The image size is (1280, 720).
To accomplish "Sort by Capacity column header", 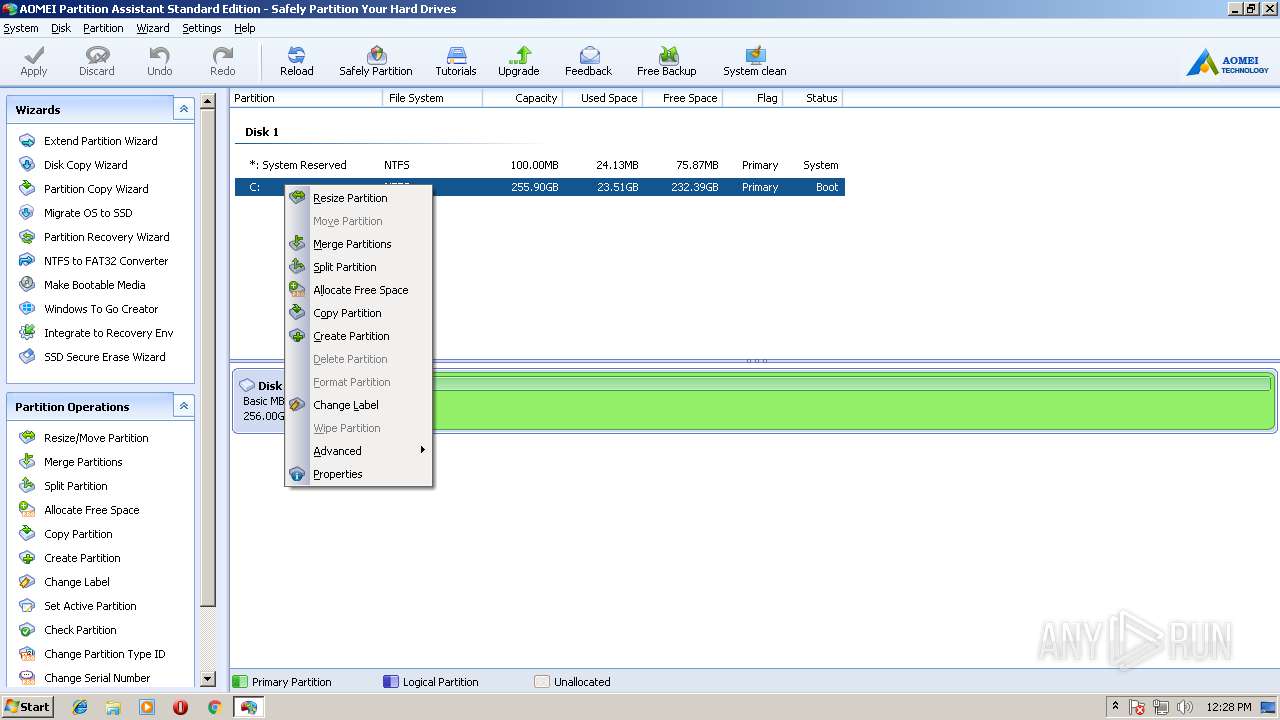I will pos(522,98).
